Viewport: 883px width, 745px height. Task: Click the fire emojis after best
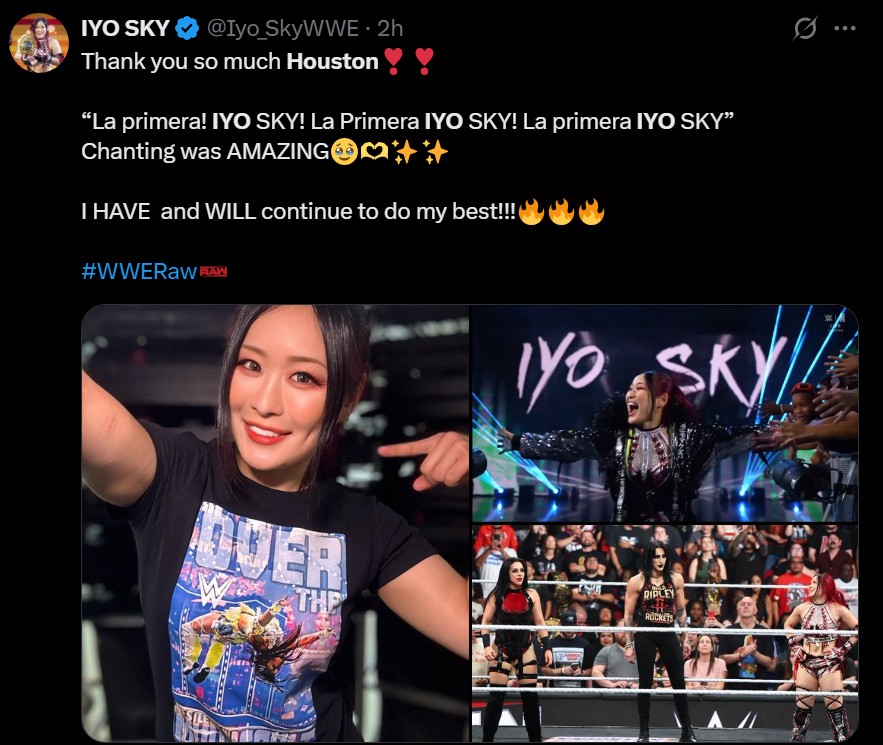click(561, 212)
